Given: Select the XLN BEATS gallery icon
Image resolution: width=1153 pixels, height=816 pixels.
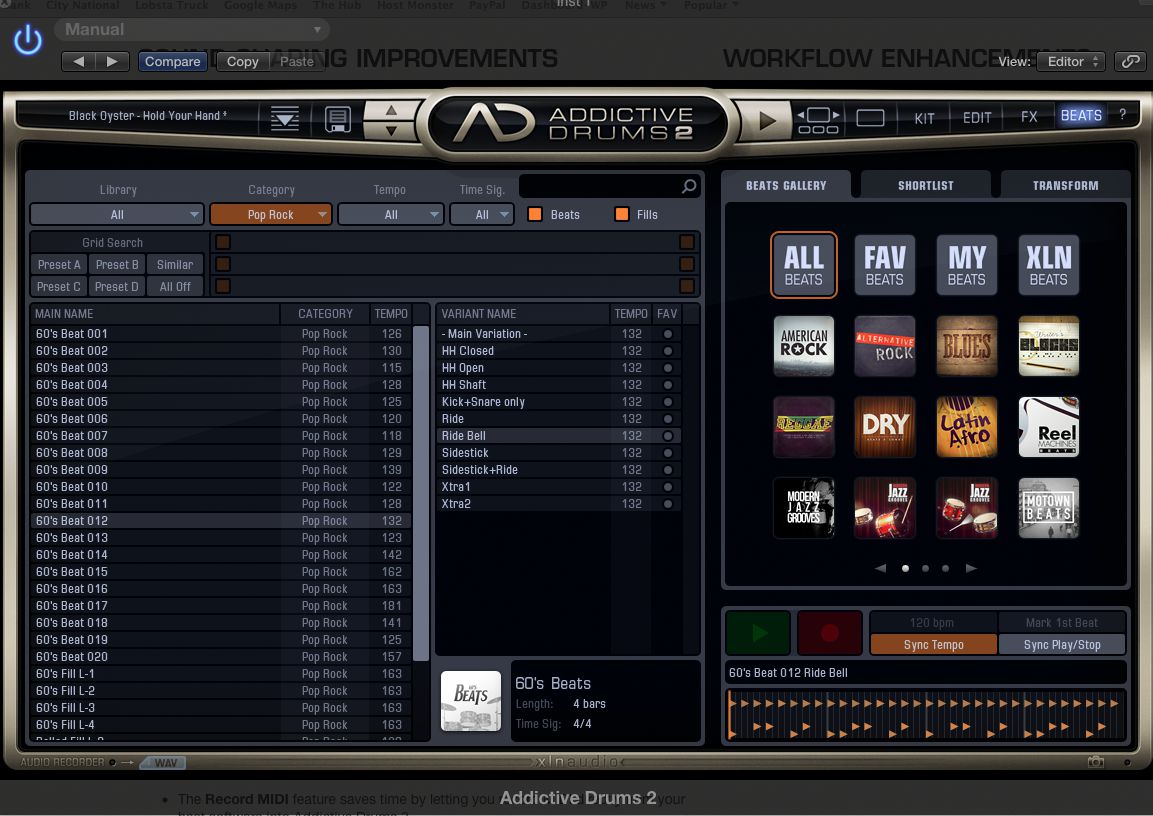Looking at the screenshot, I should pos(1049,265).
